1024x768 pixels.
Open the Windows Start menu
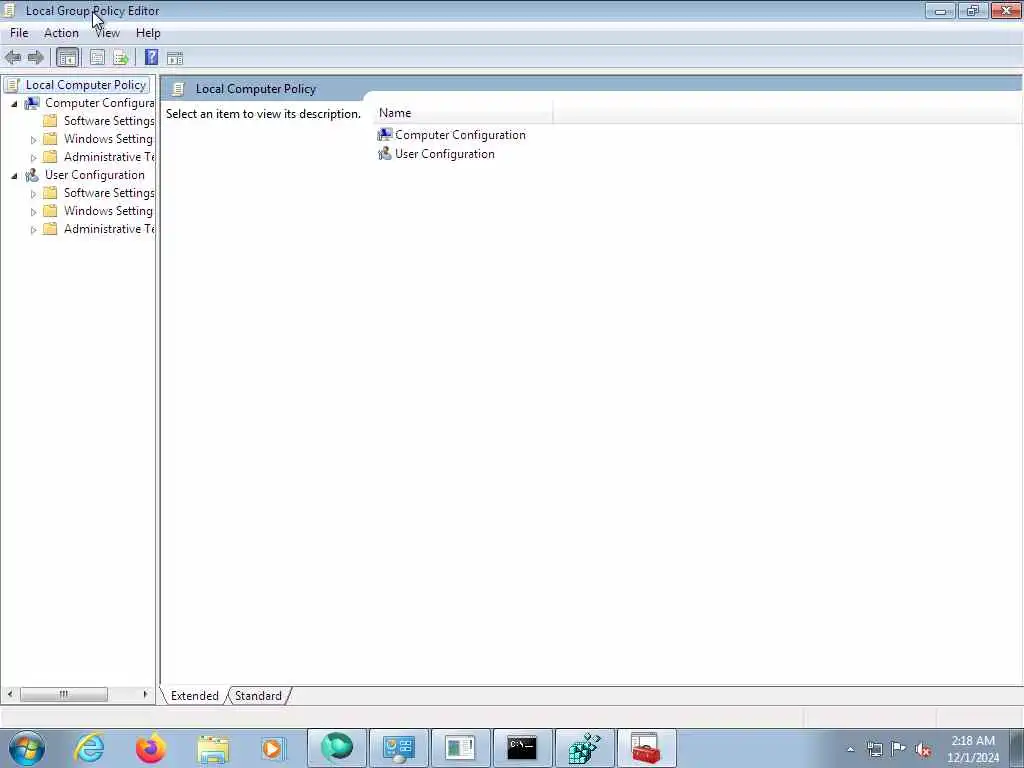[x=27, y=748]
